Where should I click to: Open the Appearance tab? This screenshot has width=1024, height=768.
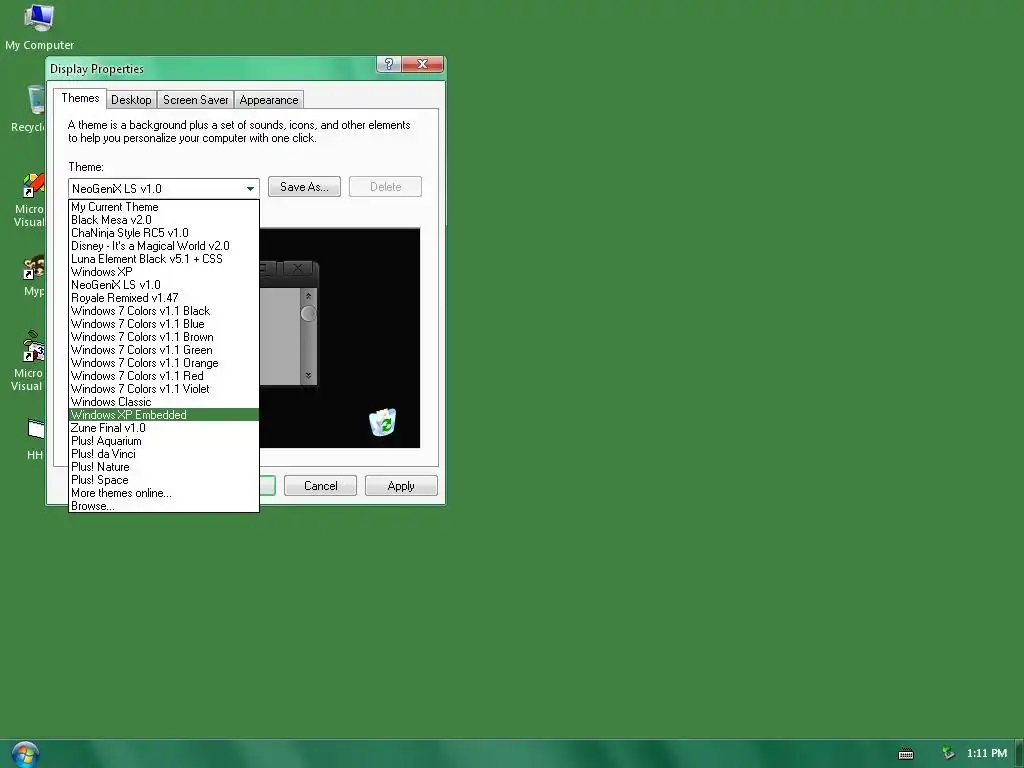tap(268, 100)
